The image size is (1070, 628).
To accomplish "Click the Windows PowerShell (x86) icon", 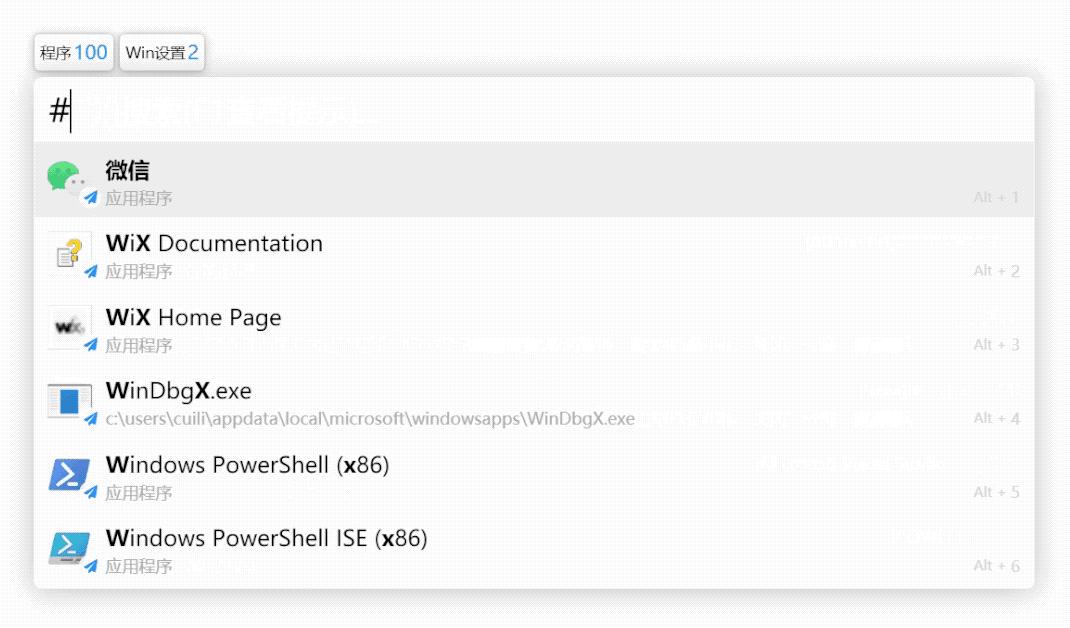I will 68,475.
